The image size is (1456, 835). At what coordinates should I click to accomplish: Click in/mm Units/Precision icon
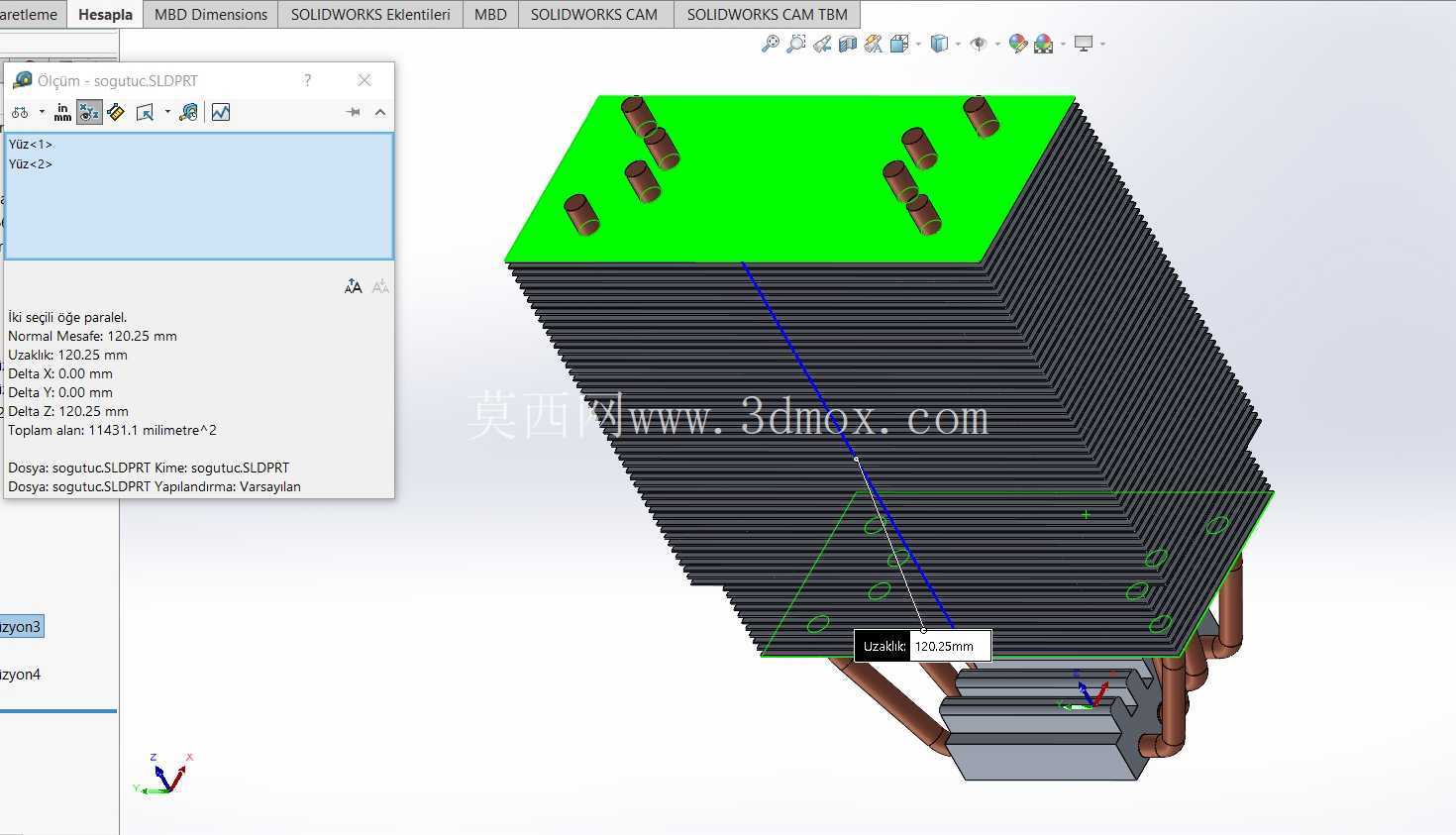[x=62, y=113]
